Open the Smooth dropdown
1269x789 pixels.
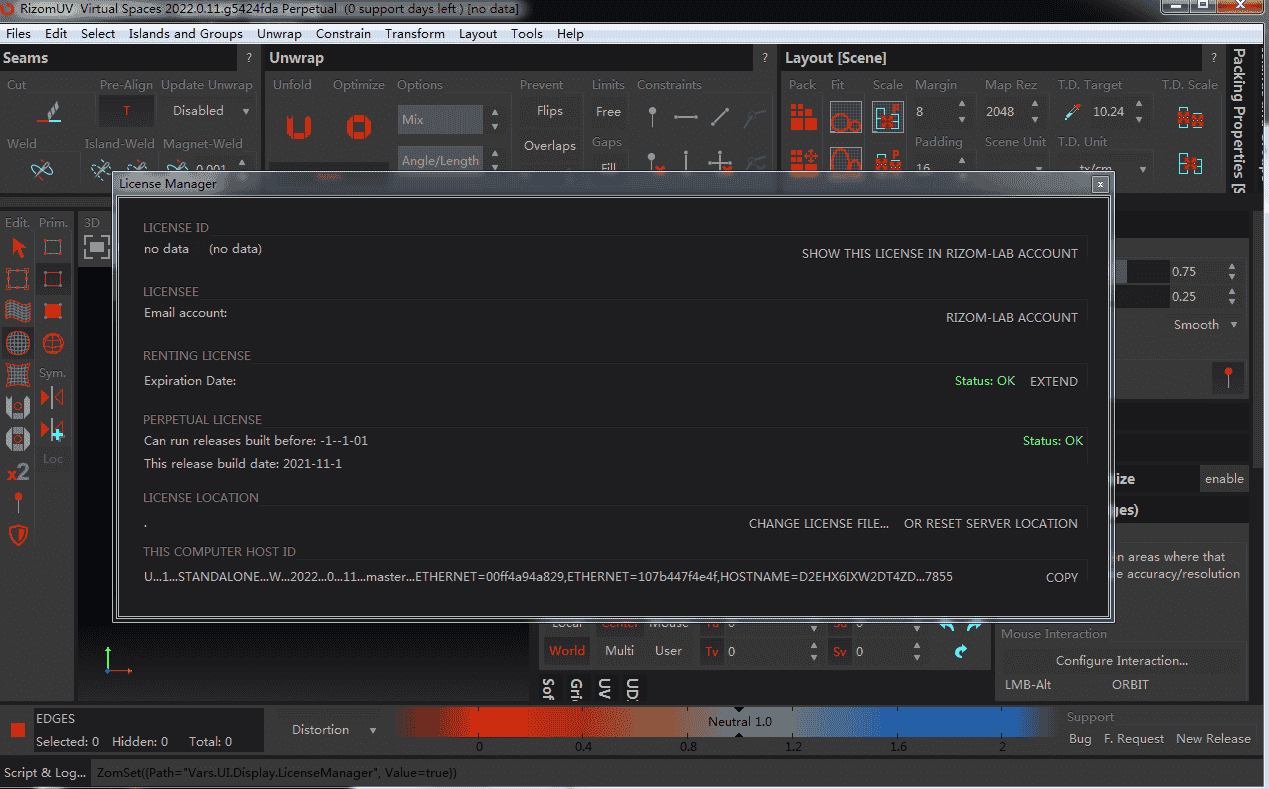(1205, 325)
